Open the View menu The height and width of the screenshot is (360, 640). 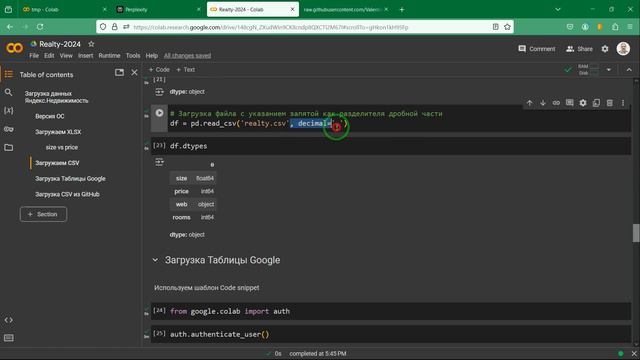66,56
